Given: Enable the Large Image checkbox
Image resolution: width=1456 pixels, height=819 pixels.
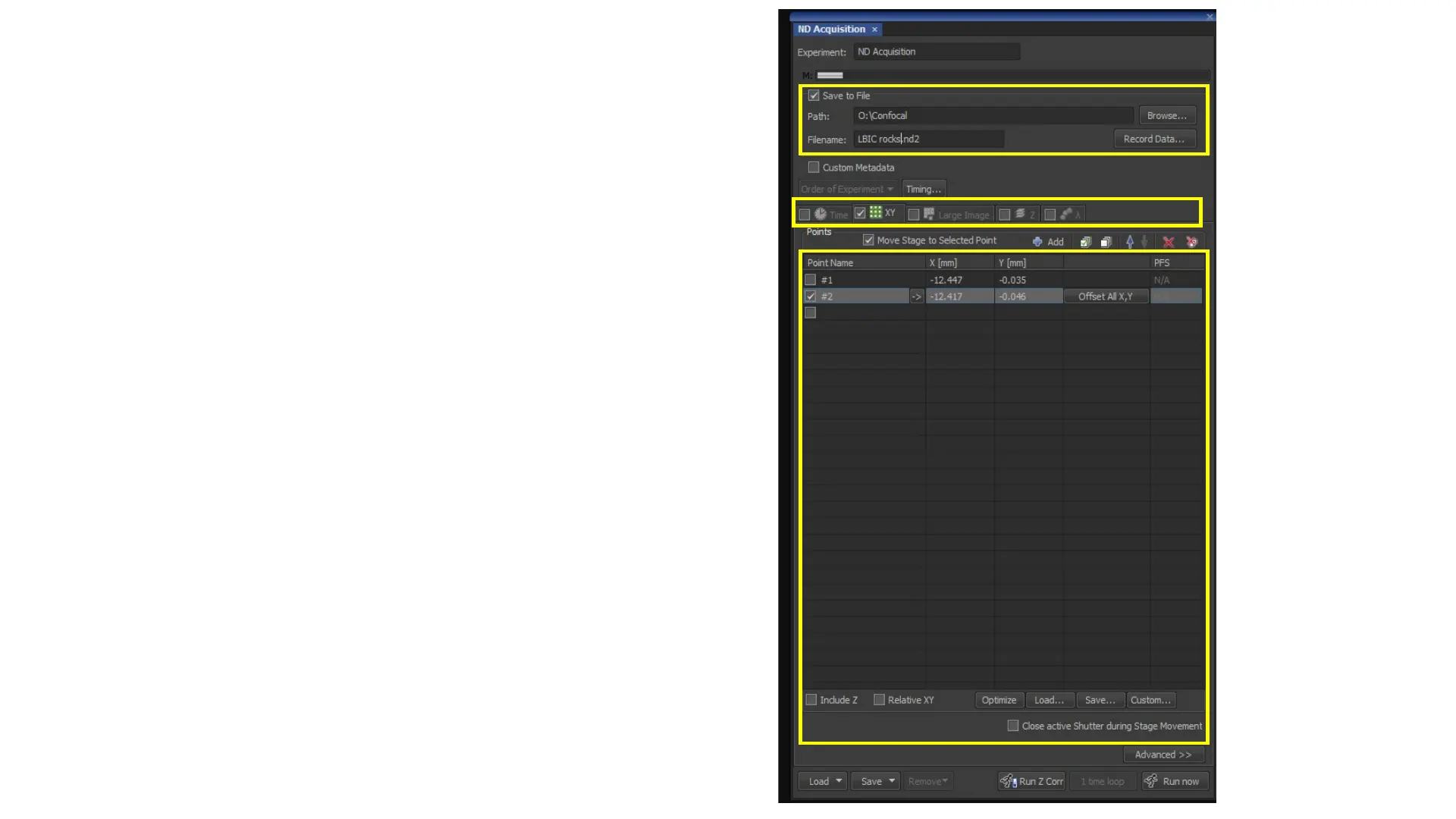Looking at the screenshot, I should [x=914, y=215].
